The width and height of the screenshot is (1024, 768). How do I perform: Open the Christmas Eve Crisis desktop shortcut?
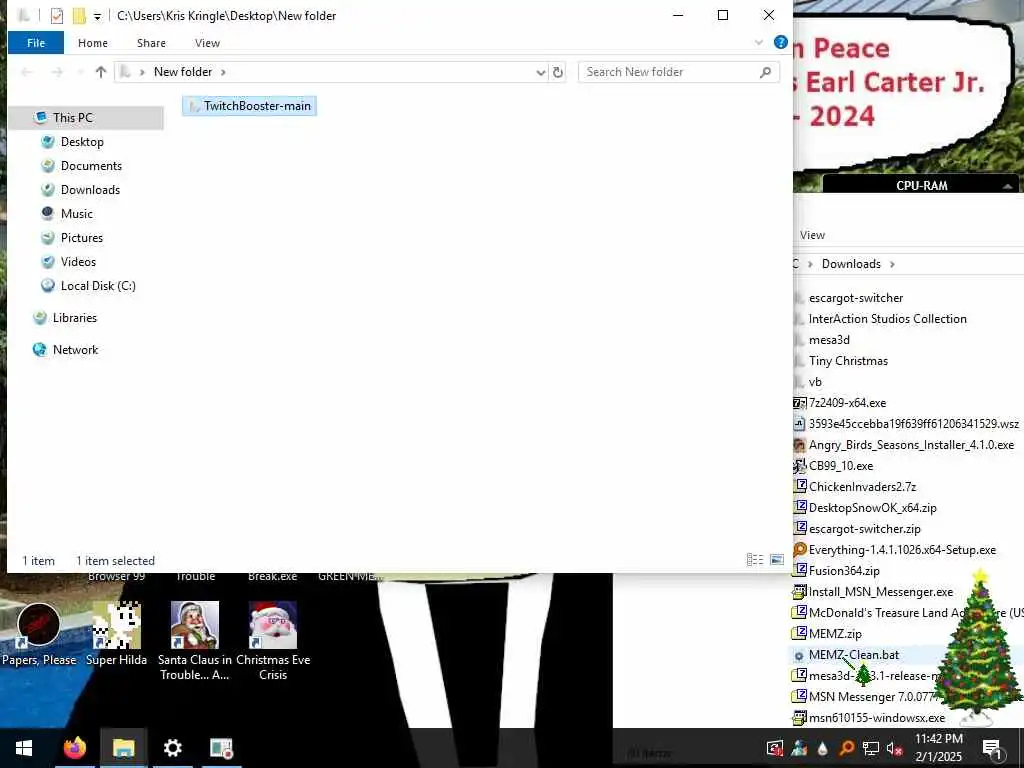(x=273, y=641)
